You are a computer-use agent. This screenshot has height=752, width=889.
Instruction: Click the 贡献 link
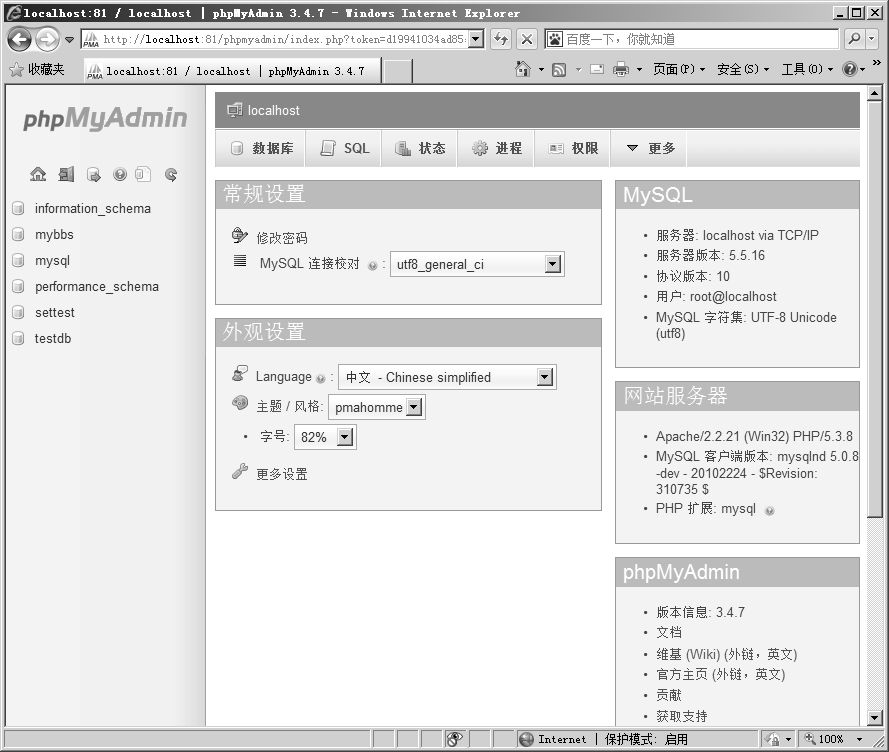(669, 695)
